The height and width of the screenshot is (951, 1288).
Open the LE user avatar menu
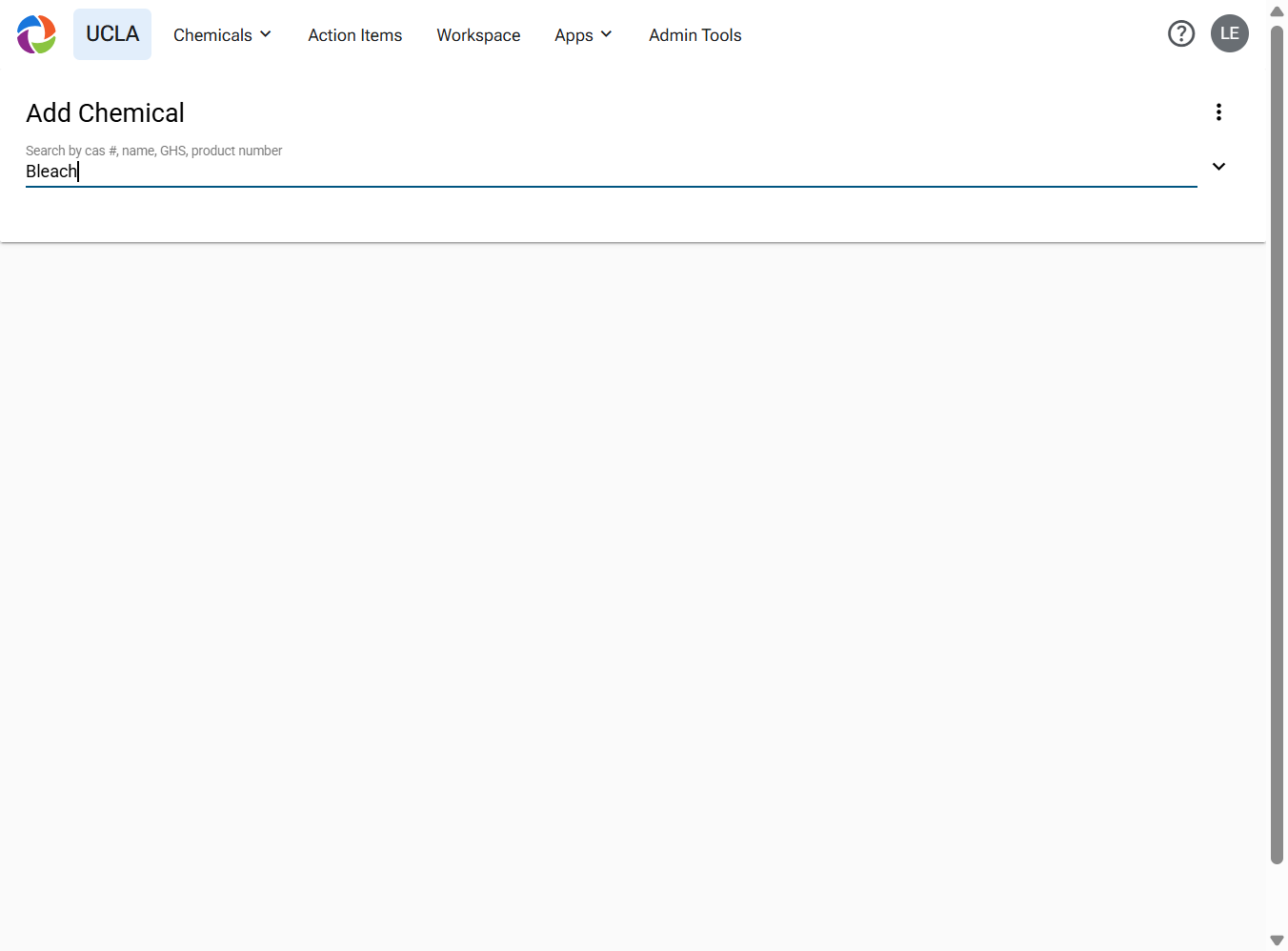point(1230,33)
